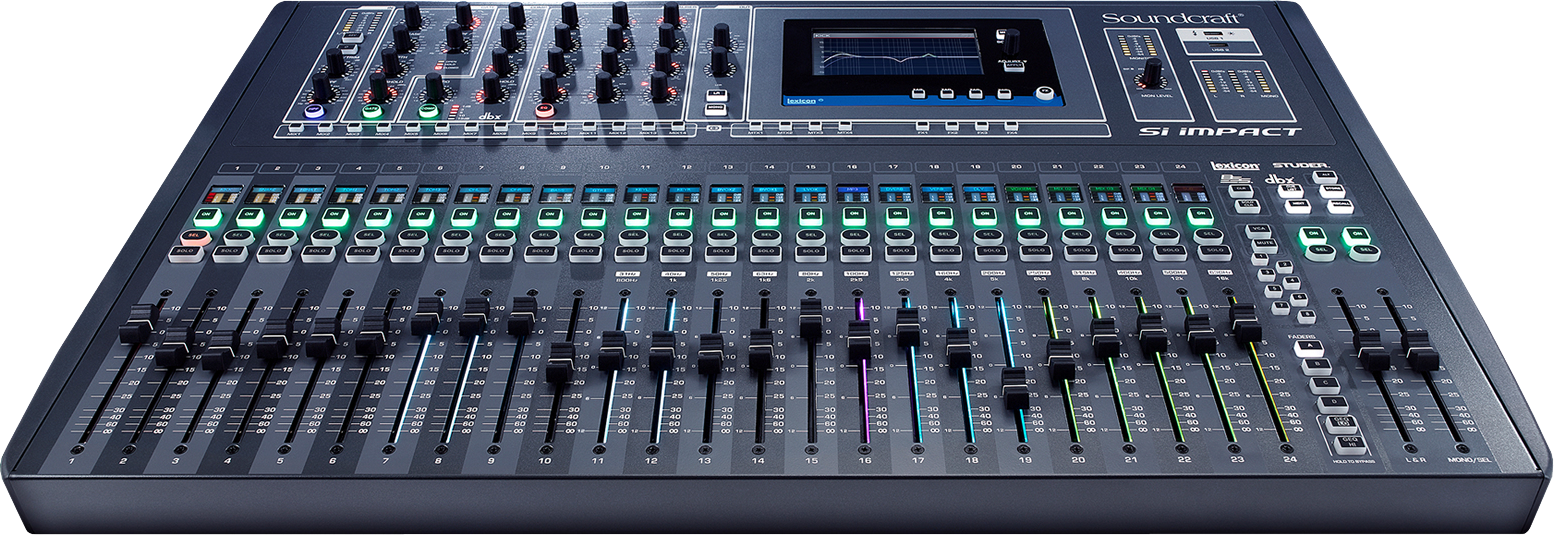Switch to fader layer C
The width and height of the screenshot is (1554, 535).
coord(1325,384)
